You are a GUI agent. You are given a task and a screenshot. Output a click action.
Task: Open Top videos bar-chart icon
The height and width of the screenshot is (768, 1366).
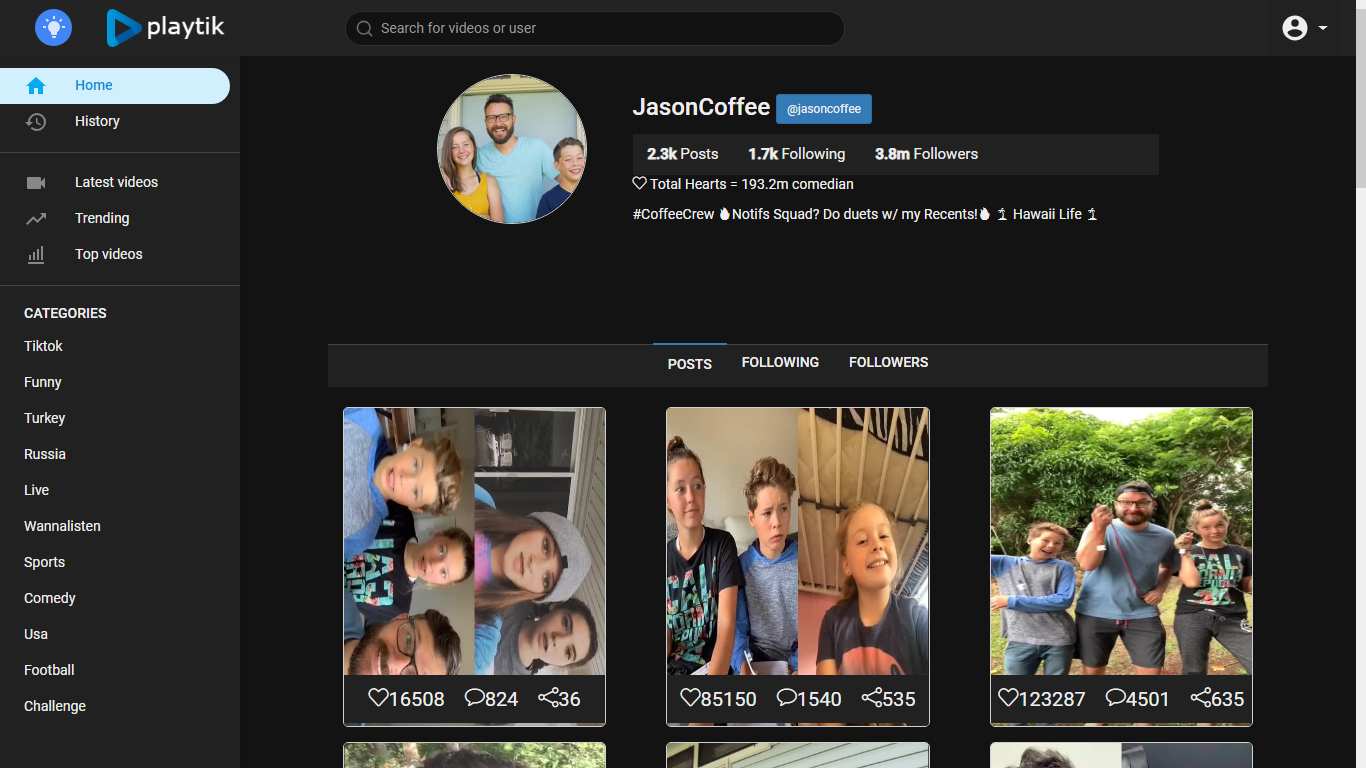pyautogui.click(x=36, y=254)
